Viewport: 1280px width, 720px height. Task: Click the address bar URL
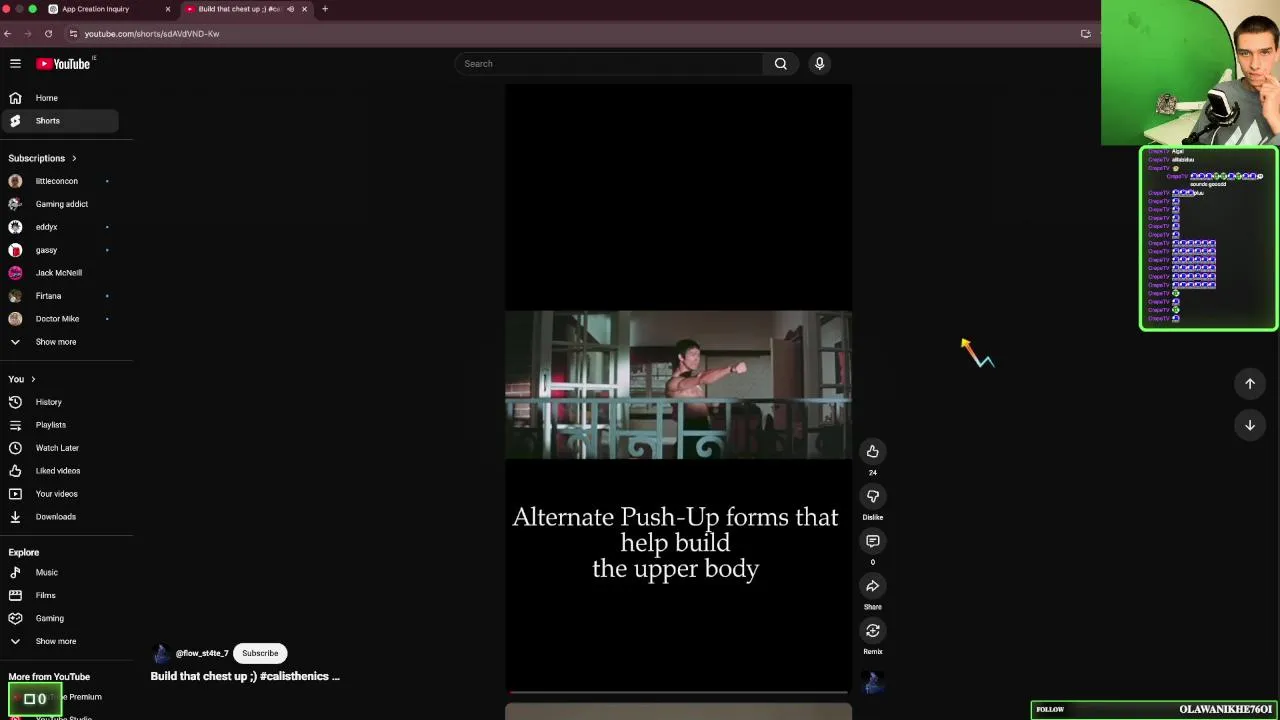[152, 34]
